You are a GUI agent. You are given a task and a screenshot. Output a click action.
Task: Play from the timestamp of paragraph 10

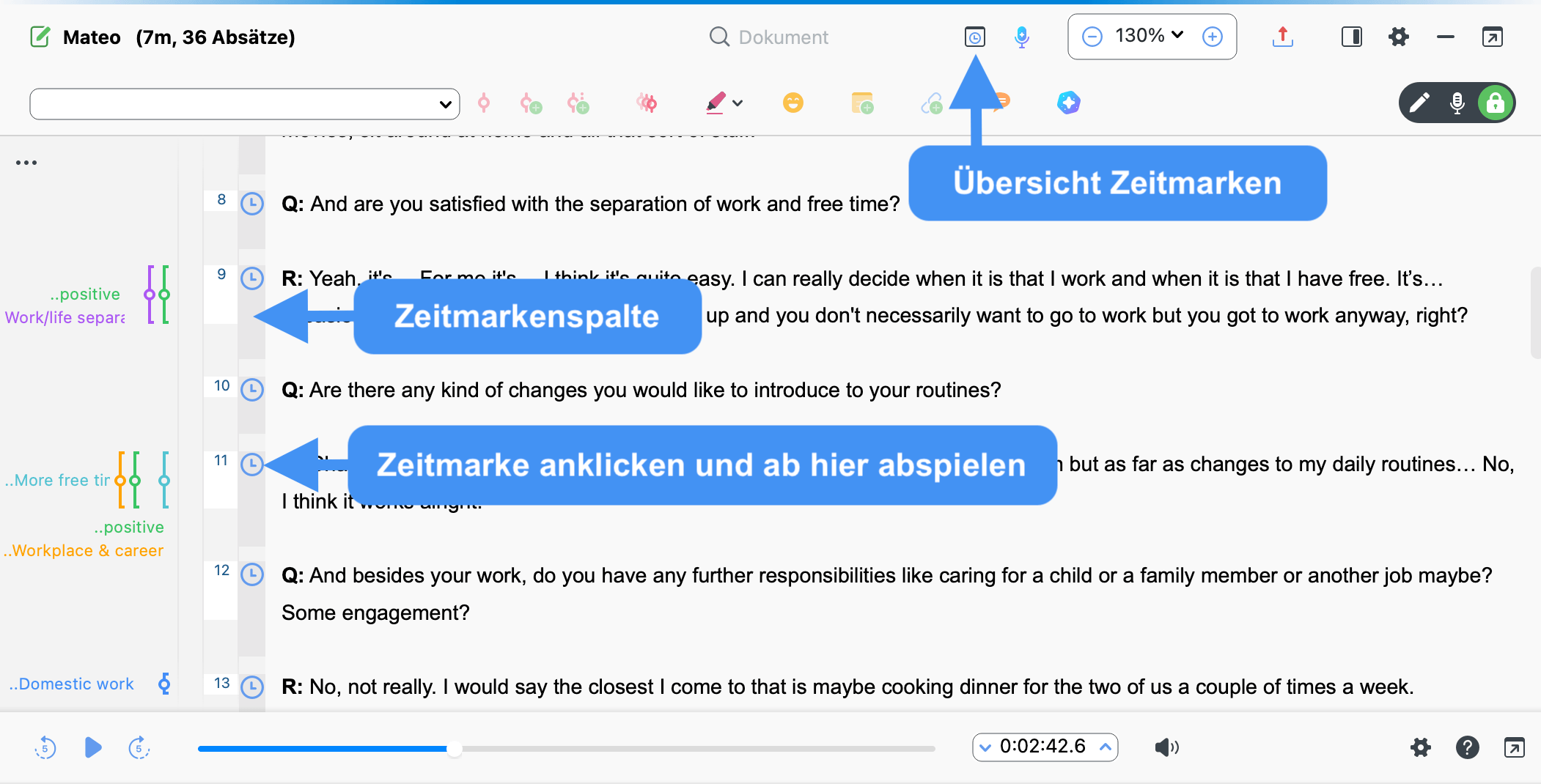click(x=252, y=390)
